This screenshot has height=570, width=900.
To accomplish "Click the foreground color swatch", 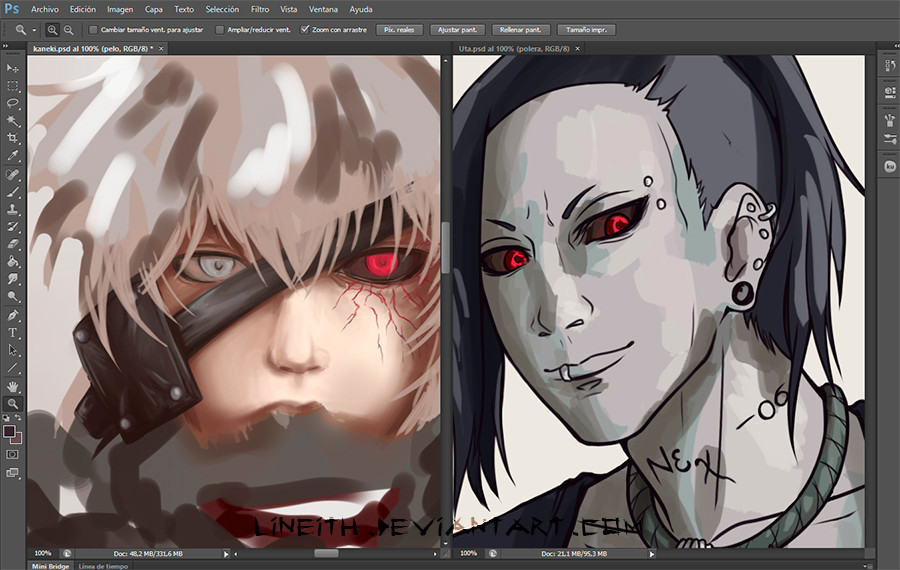I will [9, 431].
